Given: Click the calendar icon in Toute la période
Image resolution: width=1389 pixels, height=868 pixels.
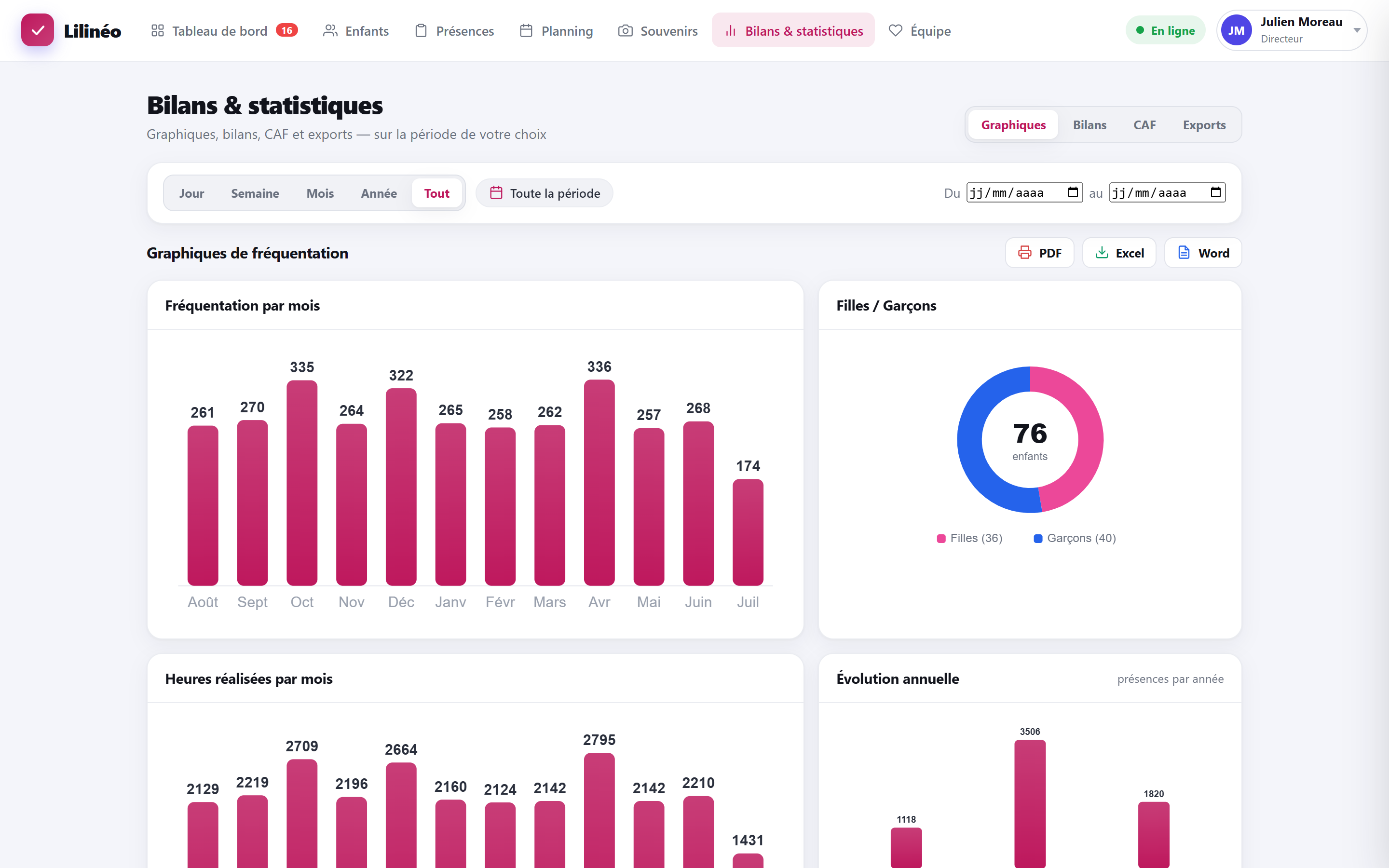Looking at the screenshot, I should pyautogui.click(x=496, y=193).
